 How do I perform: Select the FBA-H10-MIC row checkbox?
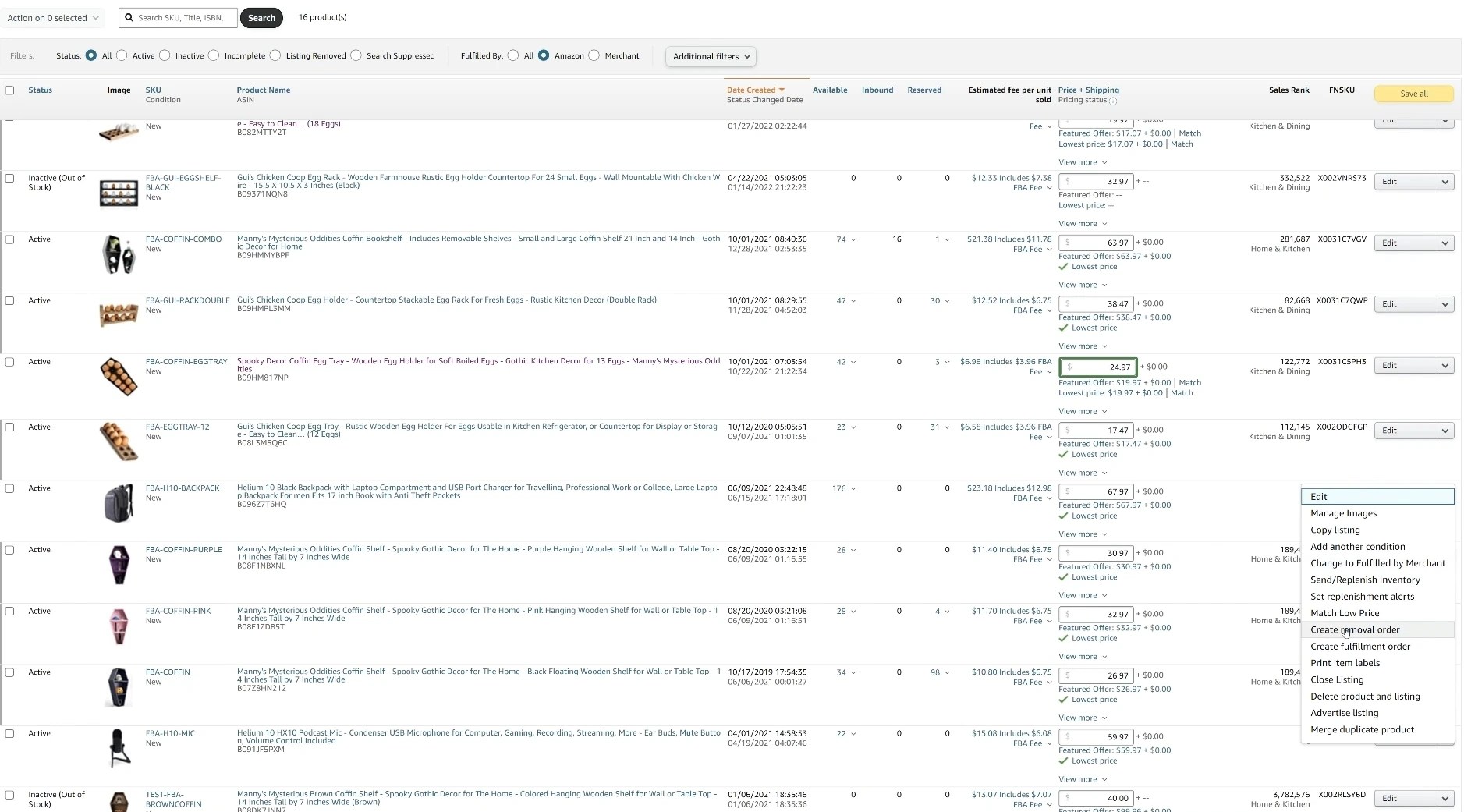click(10, 734)
